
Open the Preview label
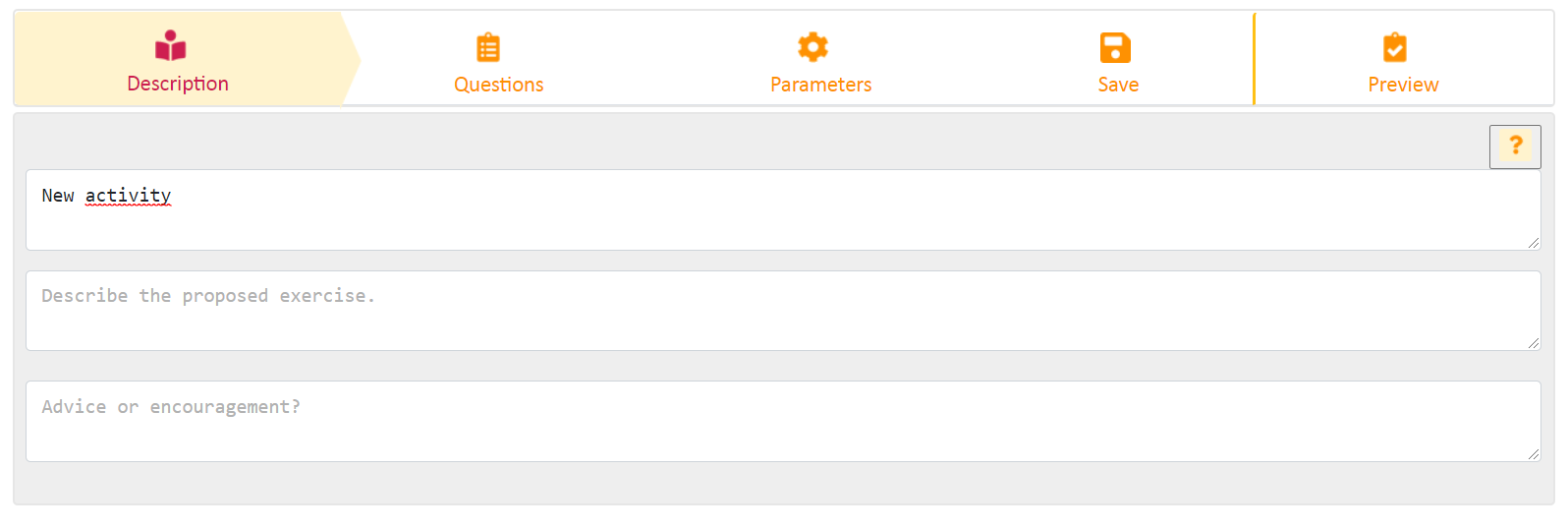(x=1403, y=85)
